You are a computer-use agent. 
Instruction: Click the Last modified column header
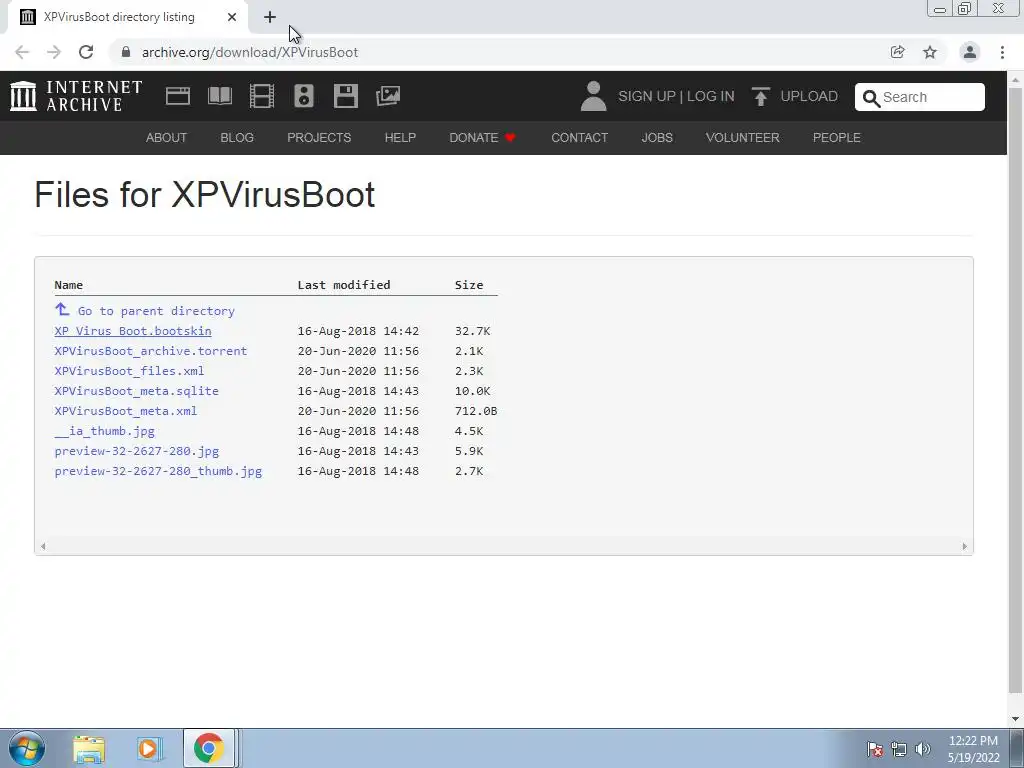click(344, 285)
